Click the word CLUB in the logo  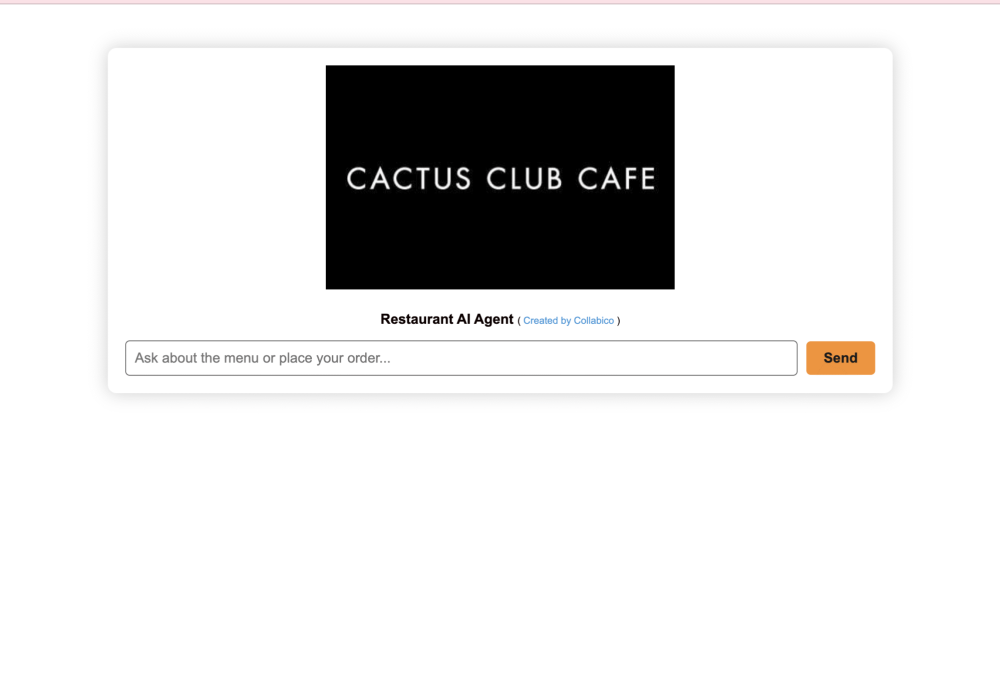pyautogui.click(x=525, y=179)
